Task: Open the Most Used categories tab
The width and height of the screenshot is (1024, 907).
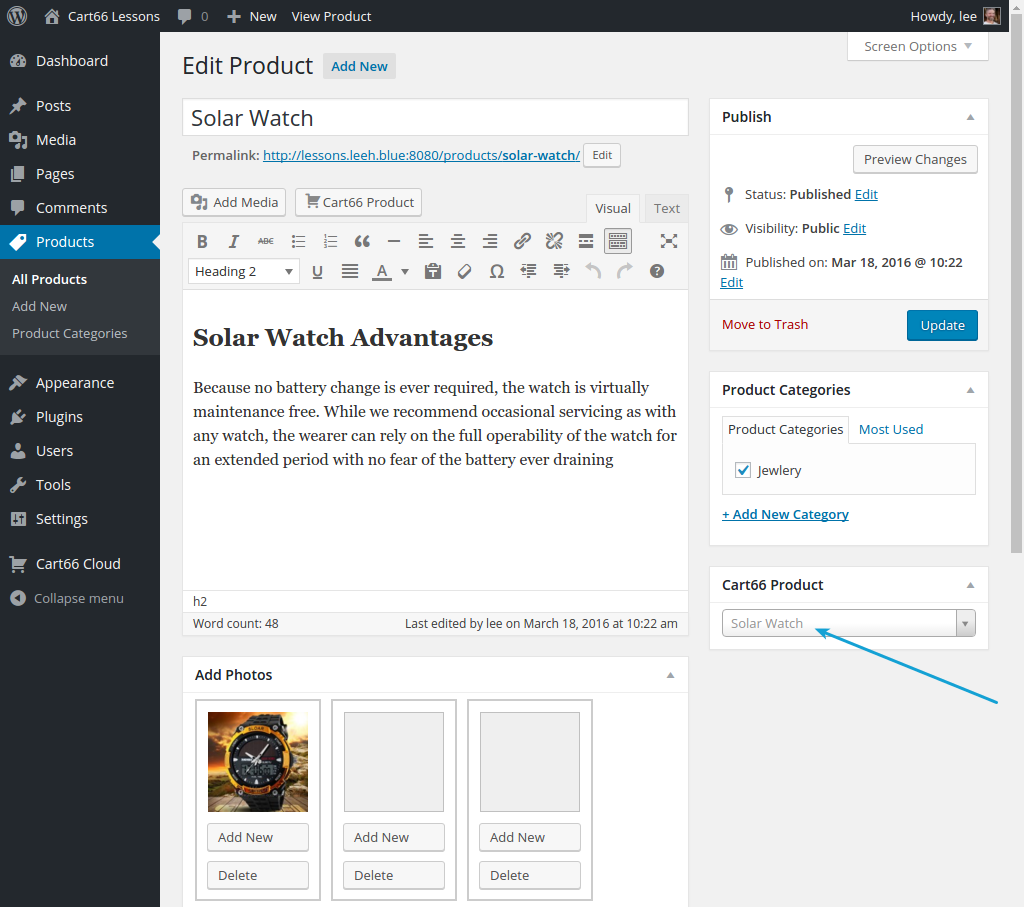Action: click(891, 430)
